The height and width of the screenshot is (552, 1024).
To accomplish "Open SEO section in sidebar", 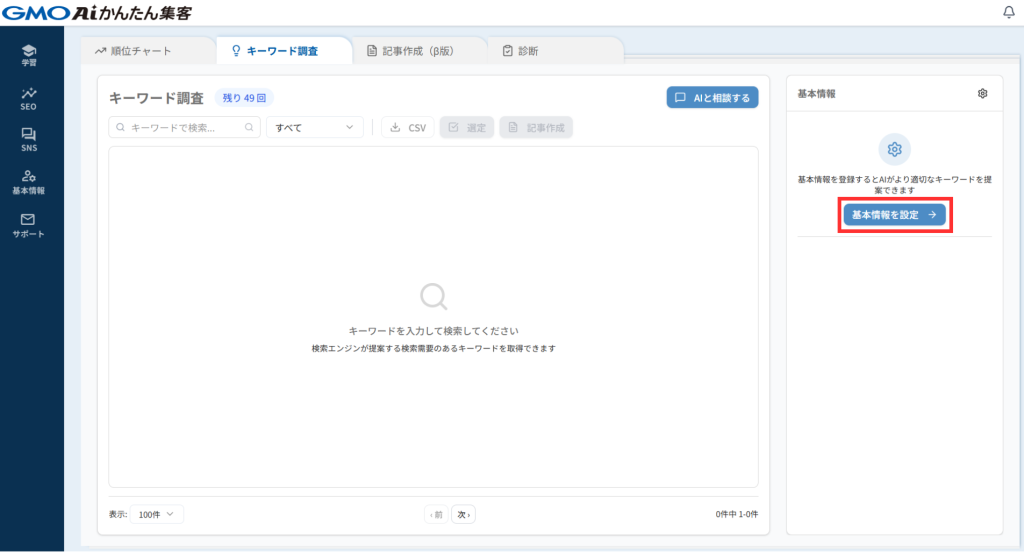I will click(x=28, y=98).
